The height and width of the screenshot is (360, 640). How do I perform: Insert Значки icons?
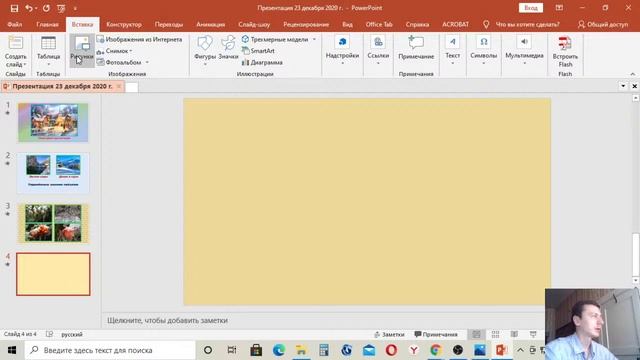click(228, 49)
